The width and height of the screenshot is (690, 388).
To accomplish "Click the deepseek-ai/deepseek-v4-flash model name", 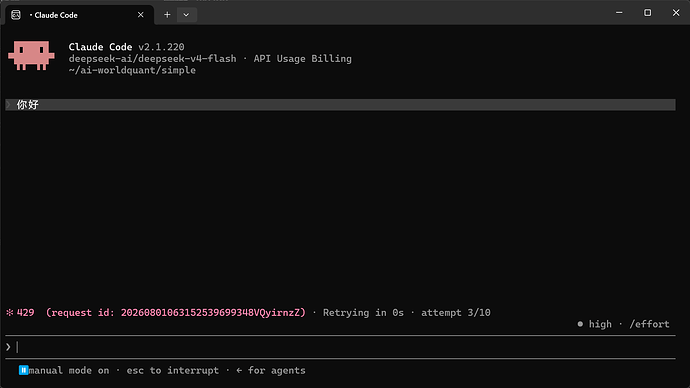I will 152,59.
